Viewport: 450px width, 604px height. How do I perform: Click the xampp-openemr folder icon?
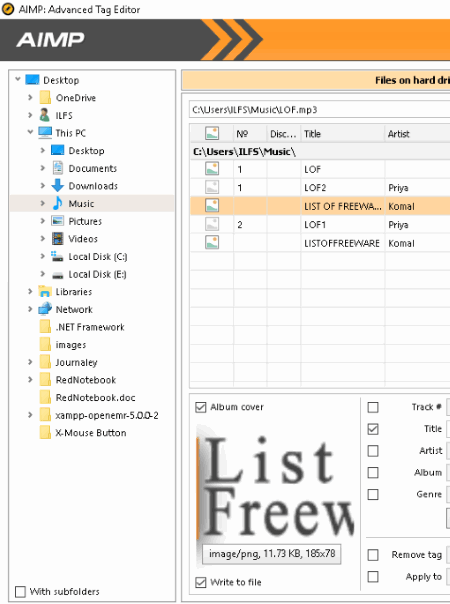click(45, 415)
